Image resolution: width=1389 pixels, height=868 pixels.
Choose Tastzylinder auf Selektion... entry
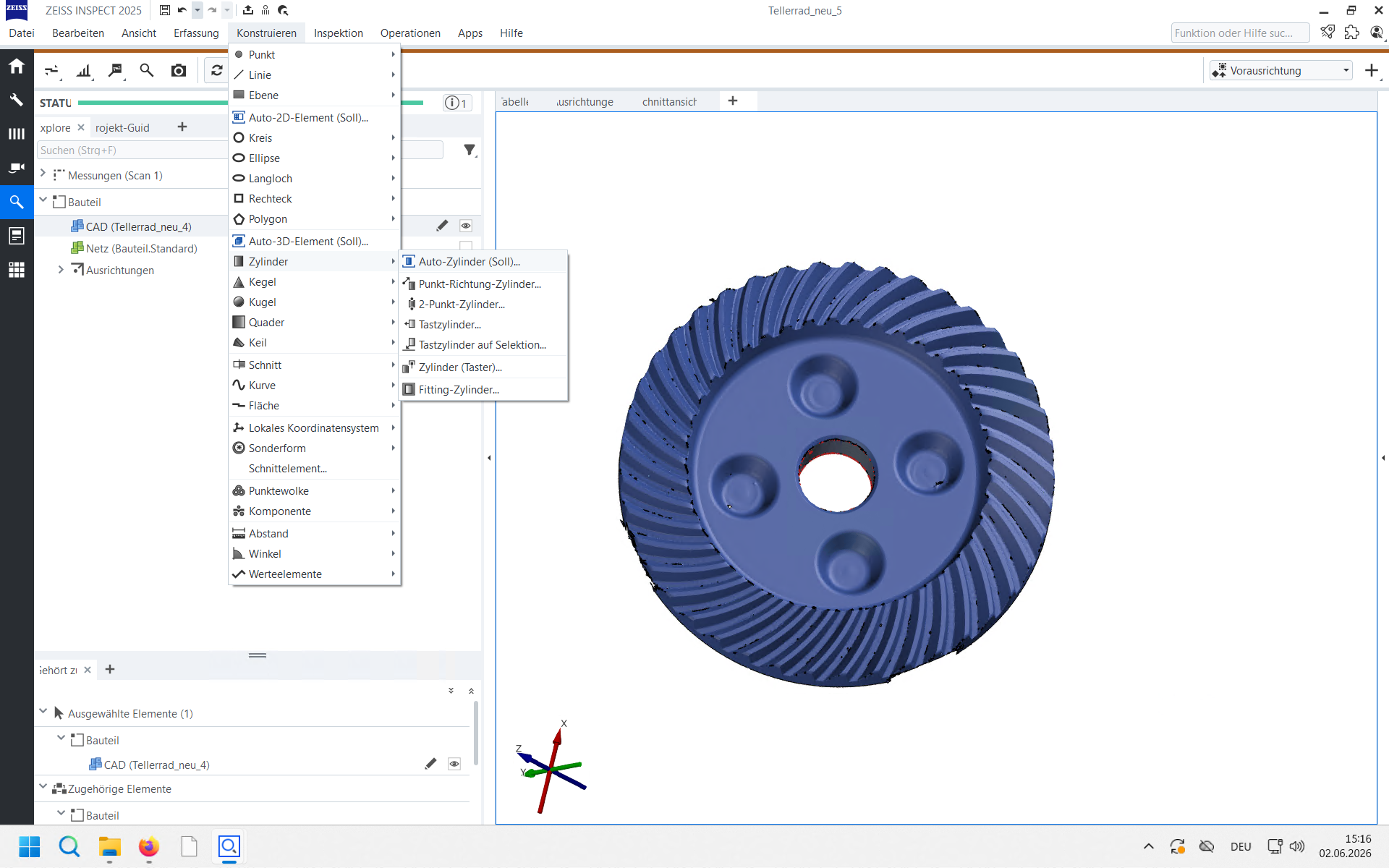point(483,345)
